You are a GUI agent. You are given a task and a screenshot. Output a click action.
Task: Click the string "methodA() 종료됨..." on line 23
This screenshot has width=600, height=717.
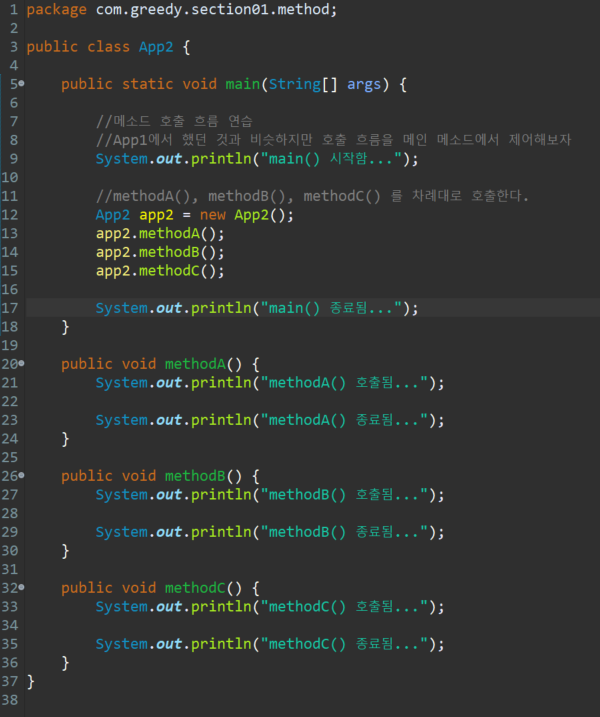(344, 420)
